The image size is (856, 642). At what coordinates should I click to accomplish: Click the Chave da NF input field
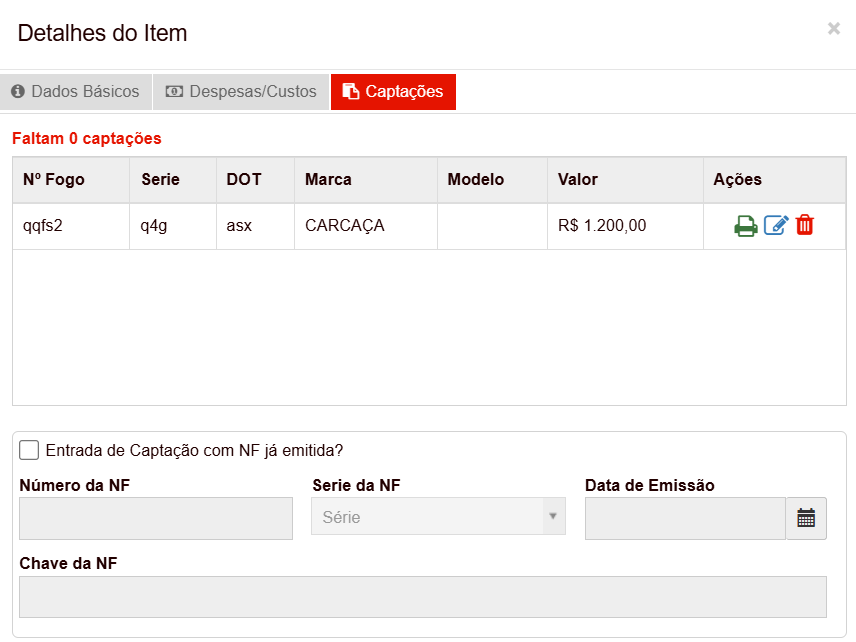point(423,597)
